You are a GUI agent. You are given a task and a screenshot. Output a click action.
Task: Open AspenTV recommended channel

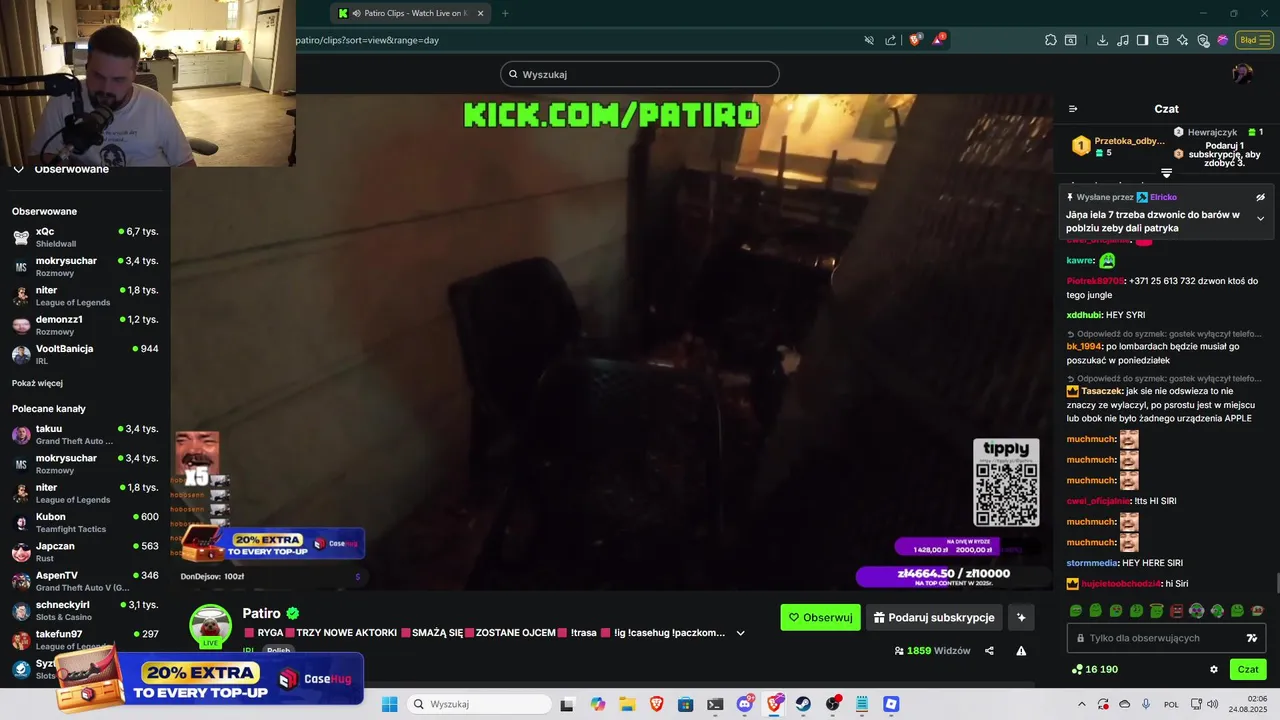[x=85, y=581]
